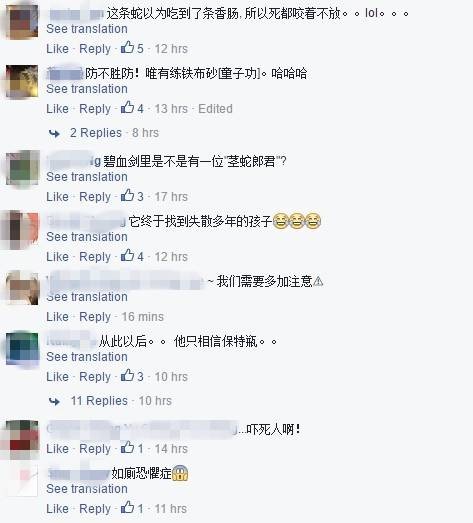Click reply arrow icon beside 2 Replies
Image resolution: width=473 pixels, height=523 pixels.
(x=54, y=133)
